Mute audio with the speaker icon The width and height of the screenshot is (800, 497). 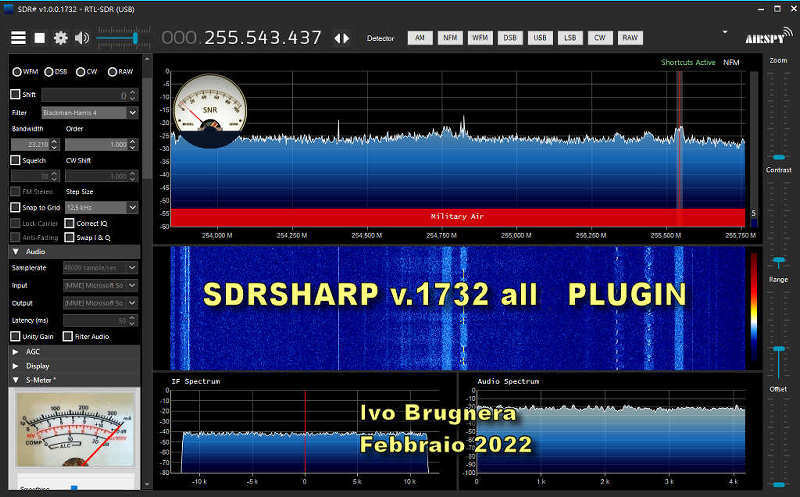pyautogui.click(x=82, y=38)
